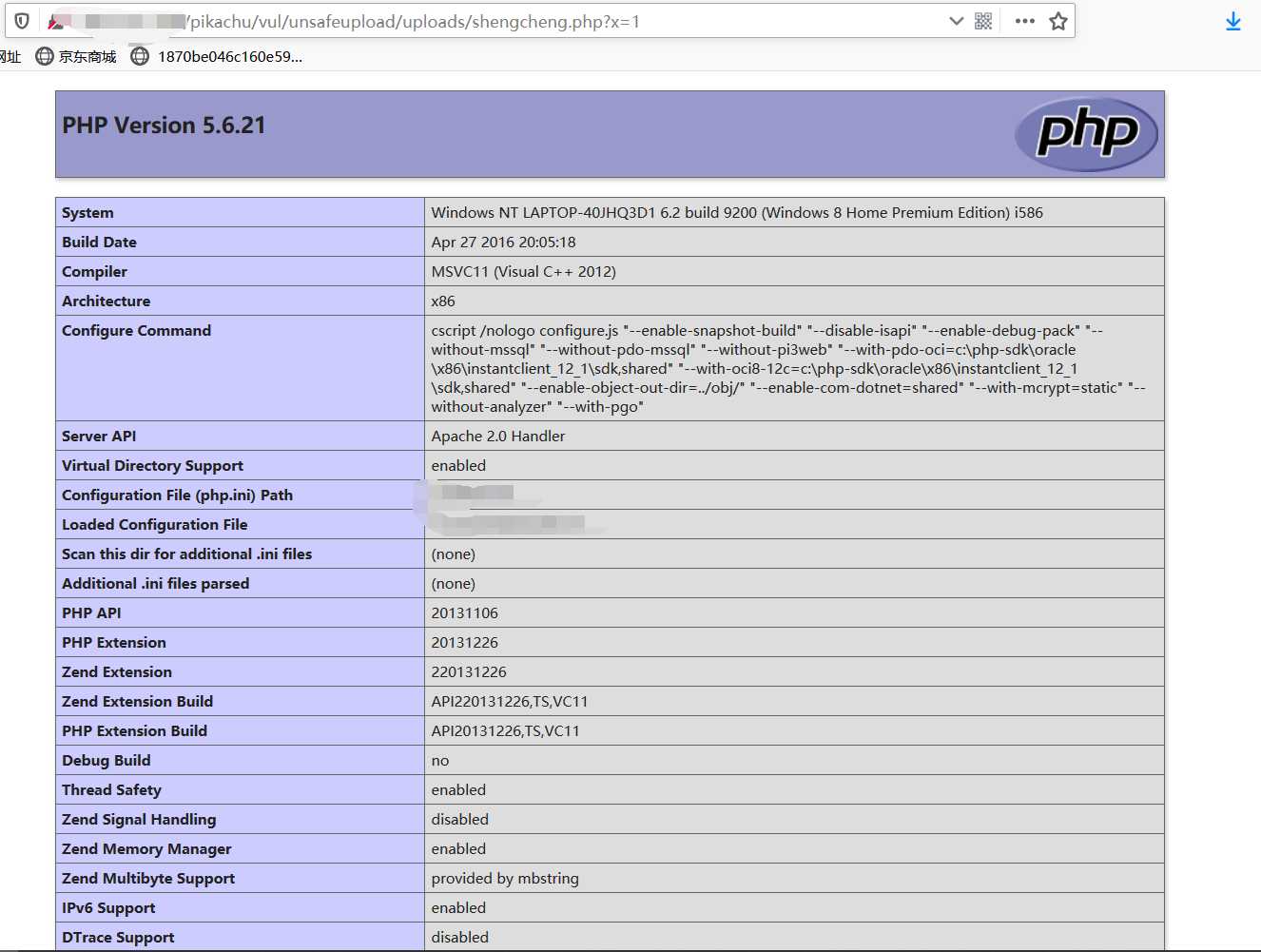Select PHP Extension Build label

134,730
